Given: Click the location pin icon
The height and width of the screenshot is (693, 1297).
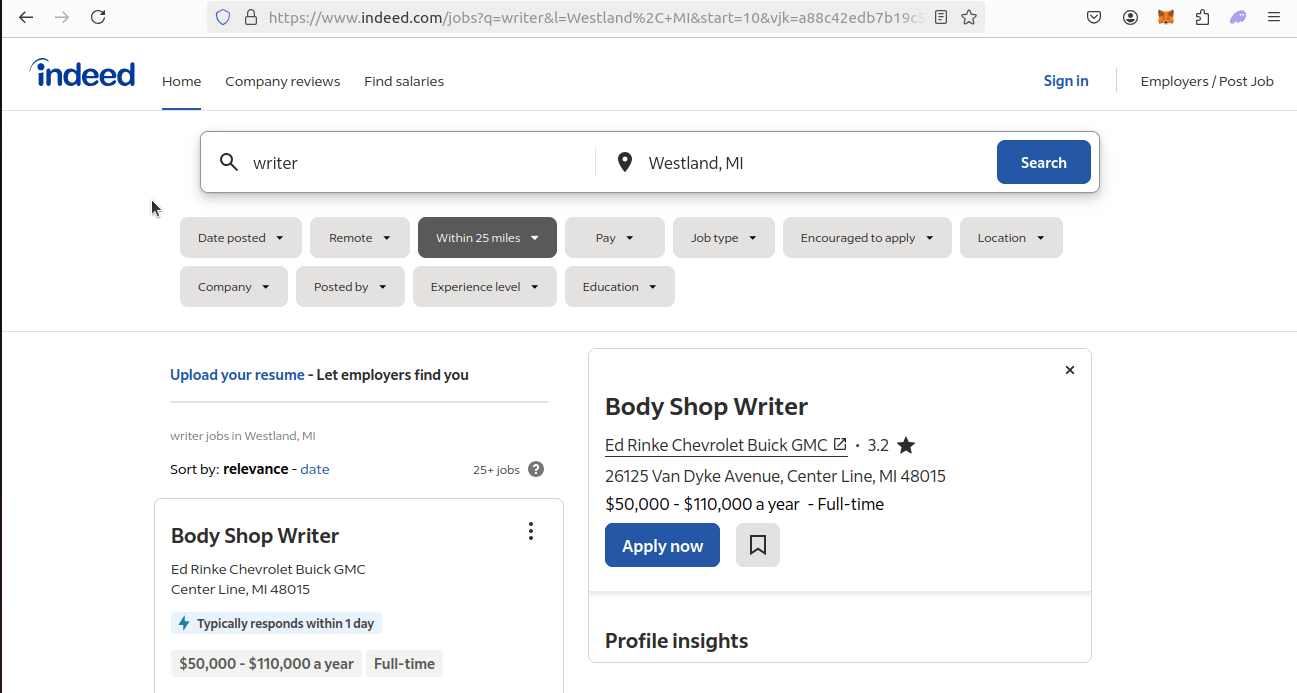Looking at the screenshot, I should tap(625, 162).
